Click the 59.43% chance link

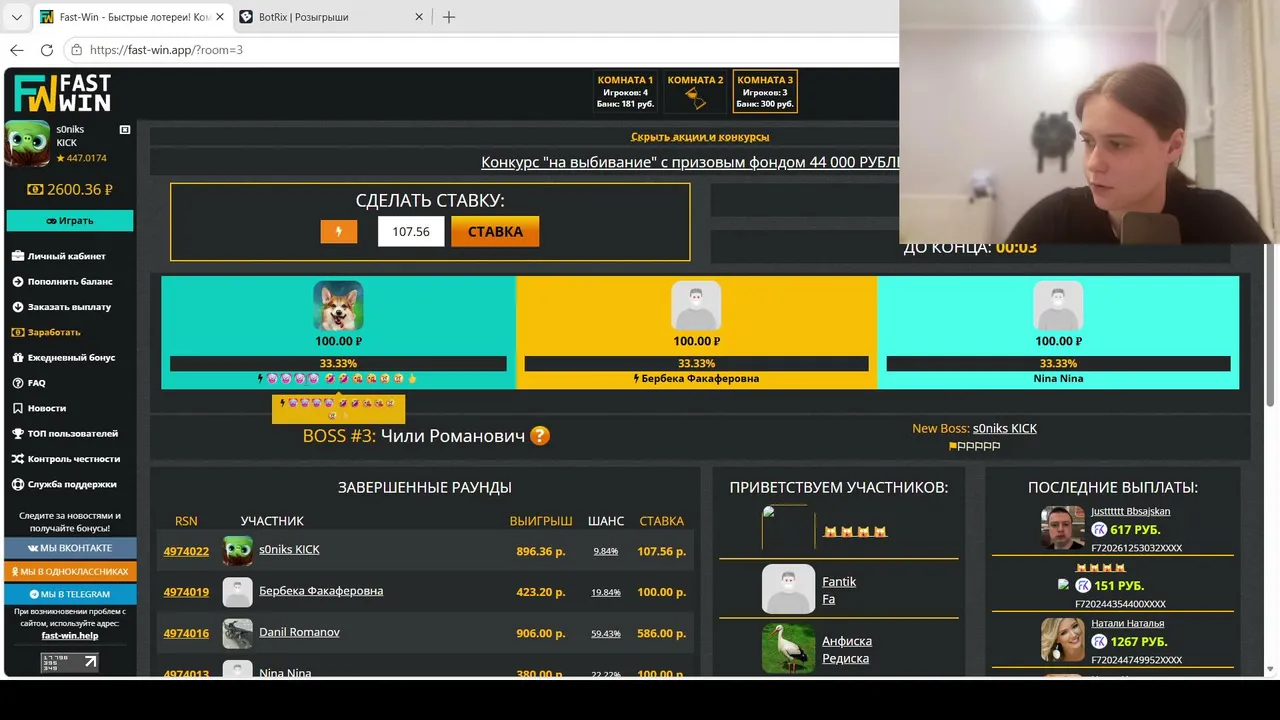coord(606,633)
